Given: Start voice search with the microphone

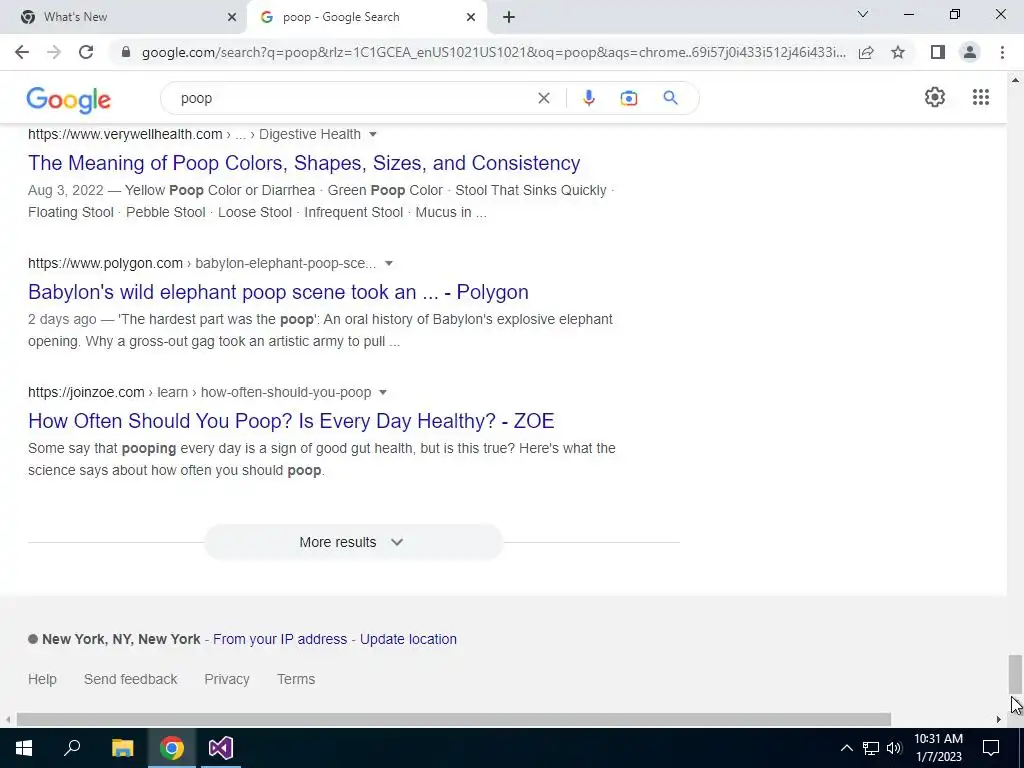Looking at the screenshot, I should (x=588, y=98).
